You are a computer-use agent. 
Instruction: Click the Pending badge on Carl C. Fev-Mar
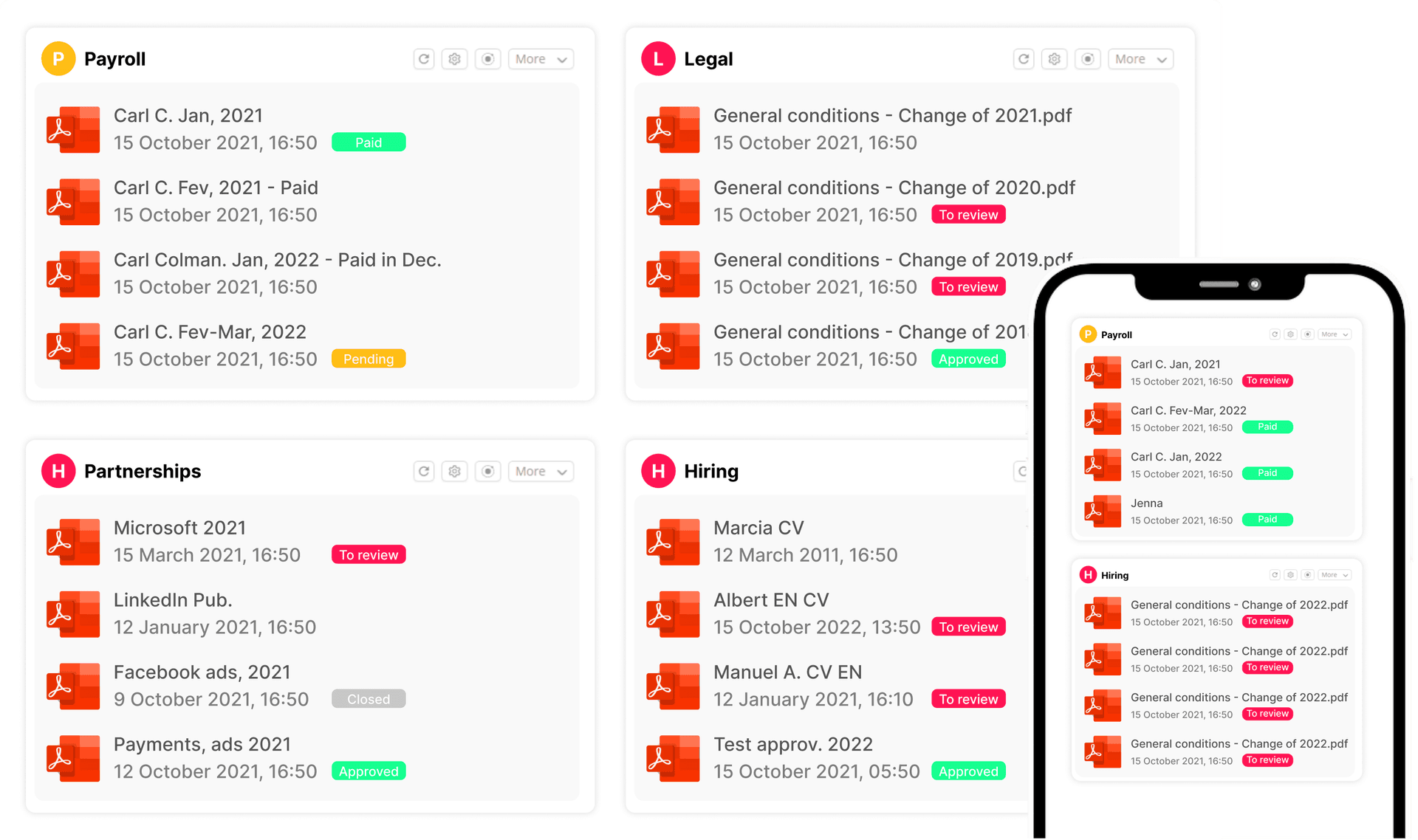point(369,359)
